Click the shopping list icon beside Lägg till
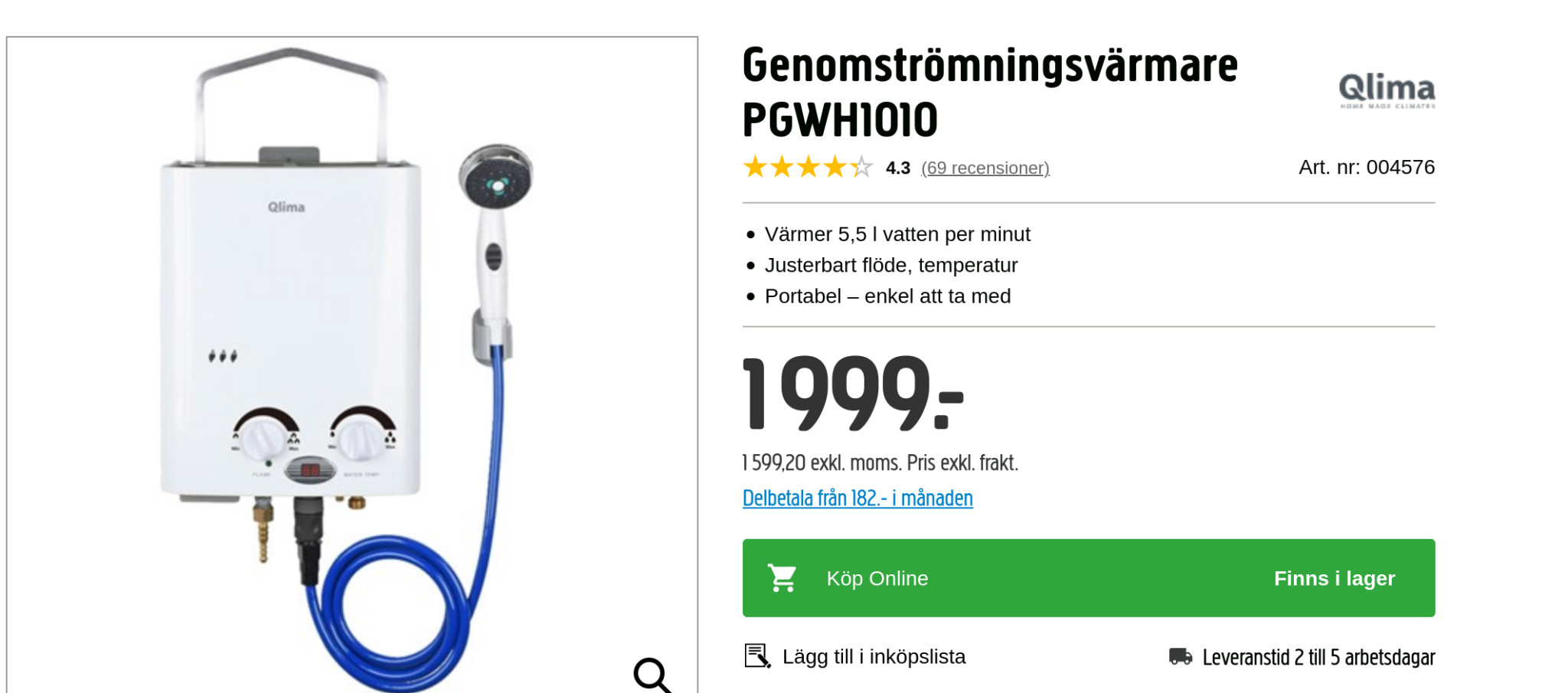 [x=757, y=656]
